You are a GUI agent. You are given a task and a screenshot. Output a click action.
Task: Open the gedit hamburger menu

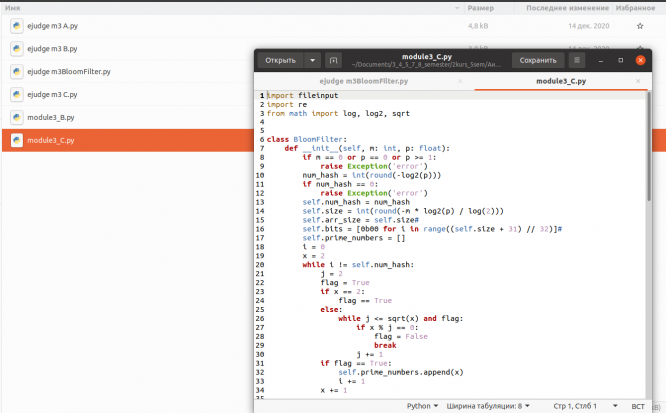coord(576,60)
